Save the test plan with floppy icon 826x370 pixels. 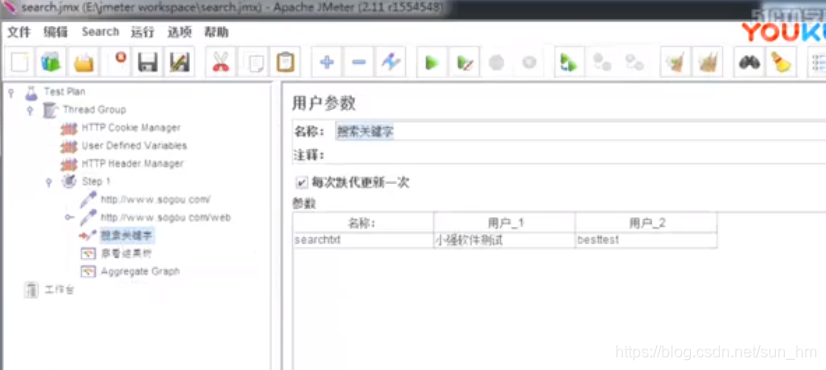(148, 63)
